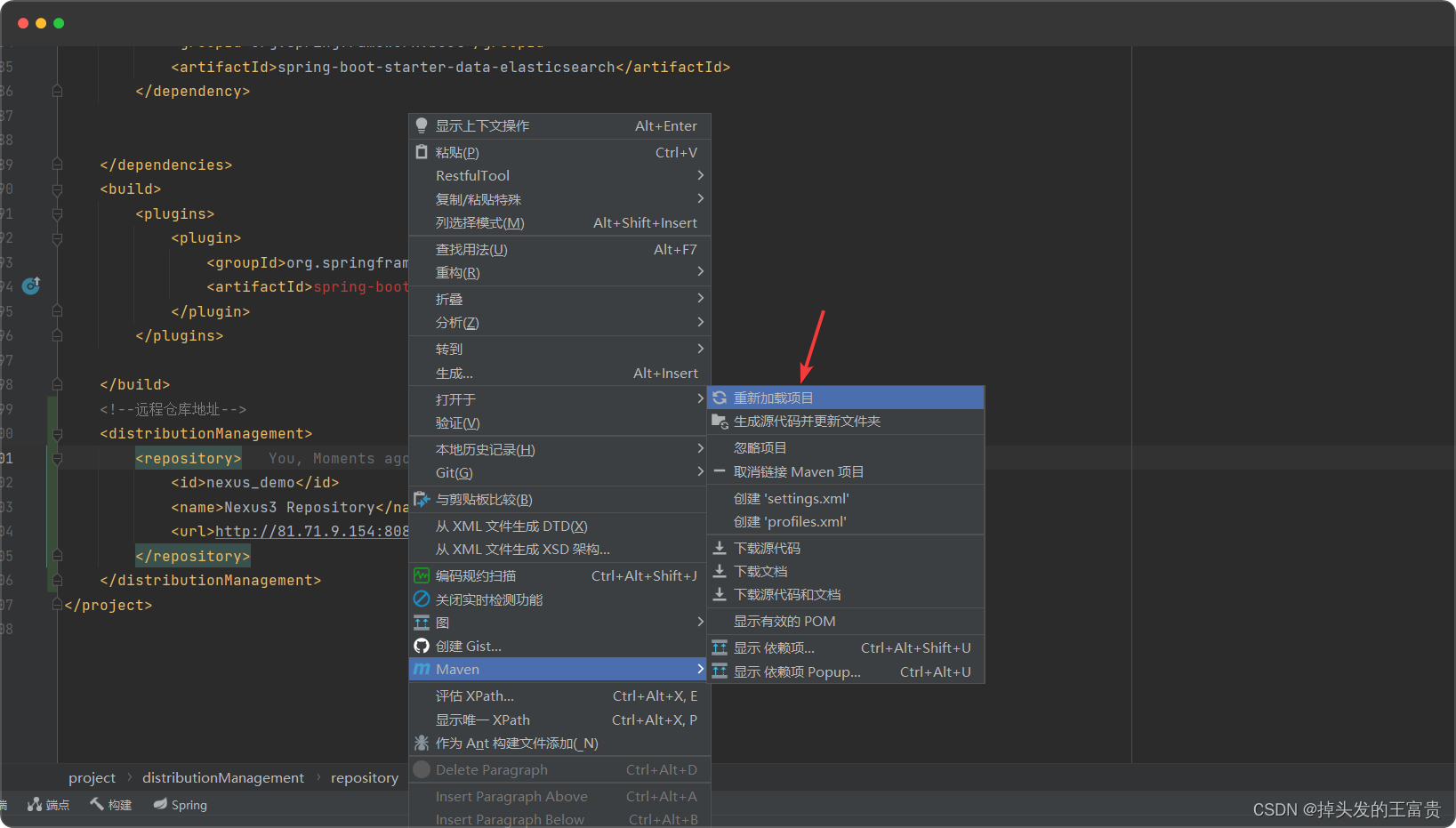
Task: Choose 显示唯一 XPath menu item
Action: 559,719
